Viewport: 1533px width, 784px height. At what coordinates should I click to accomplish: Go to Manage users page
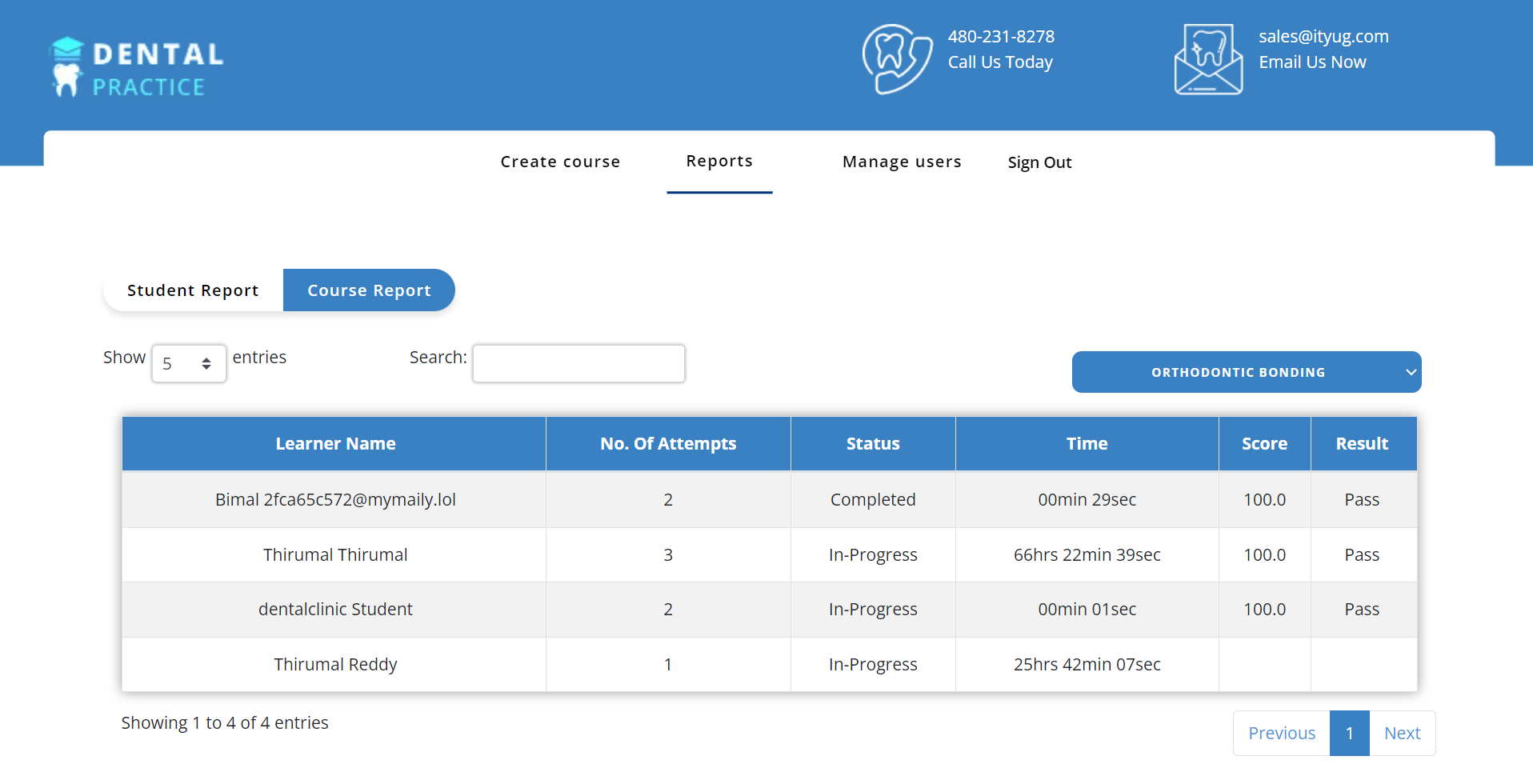click(x=902, y=162)
